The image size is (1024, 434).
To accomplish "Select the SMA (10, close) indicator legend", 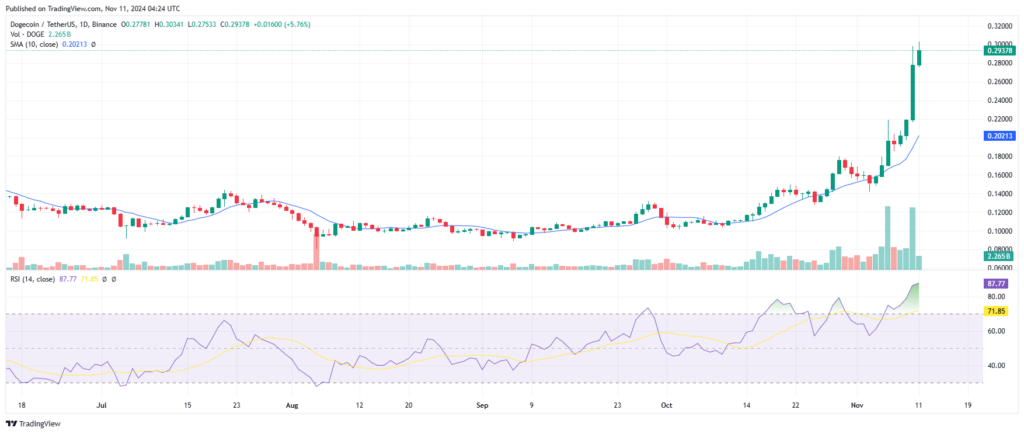I will click(34, 42).
